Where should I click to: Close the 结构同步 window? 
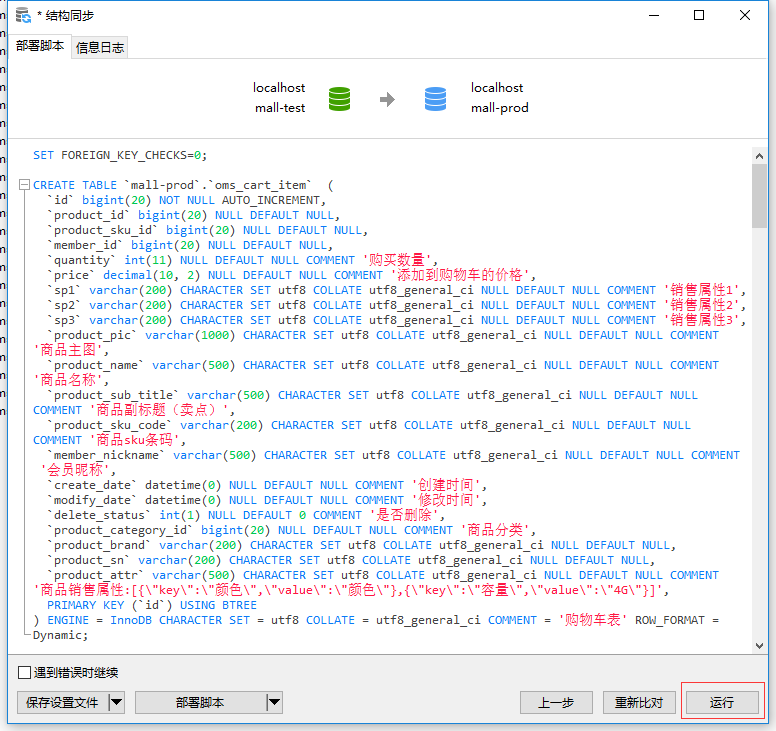tap(744, 16)
